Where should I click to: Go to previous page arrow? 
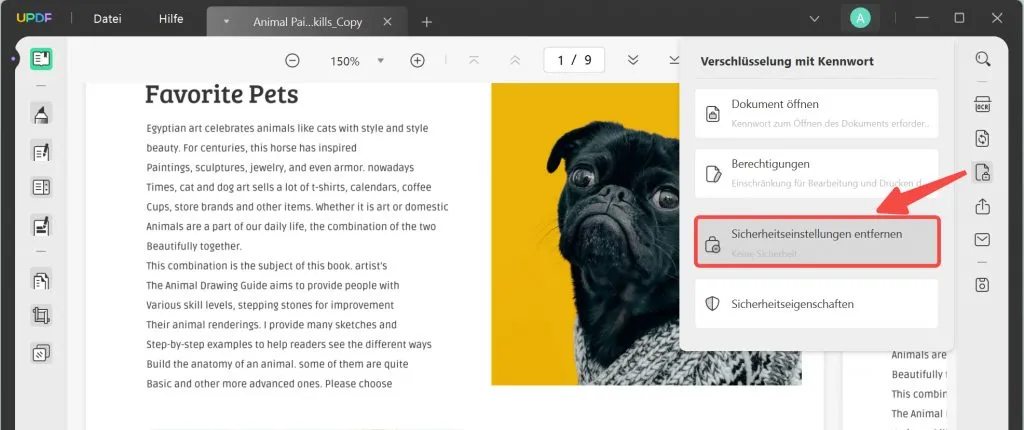[515, 61]
